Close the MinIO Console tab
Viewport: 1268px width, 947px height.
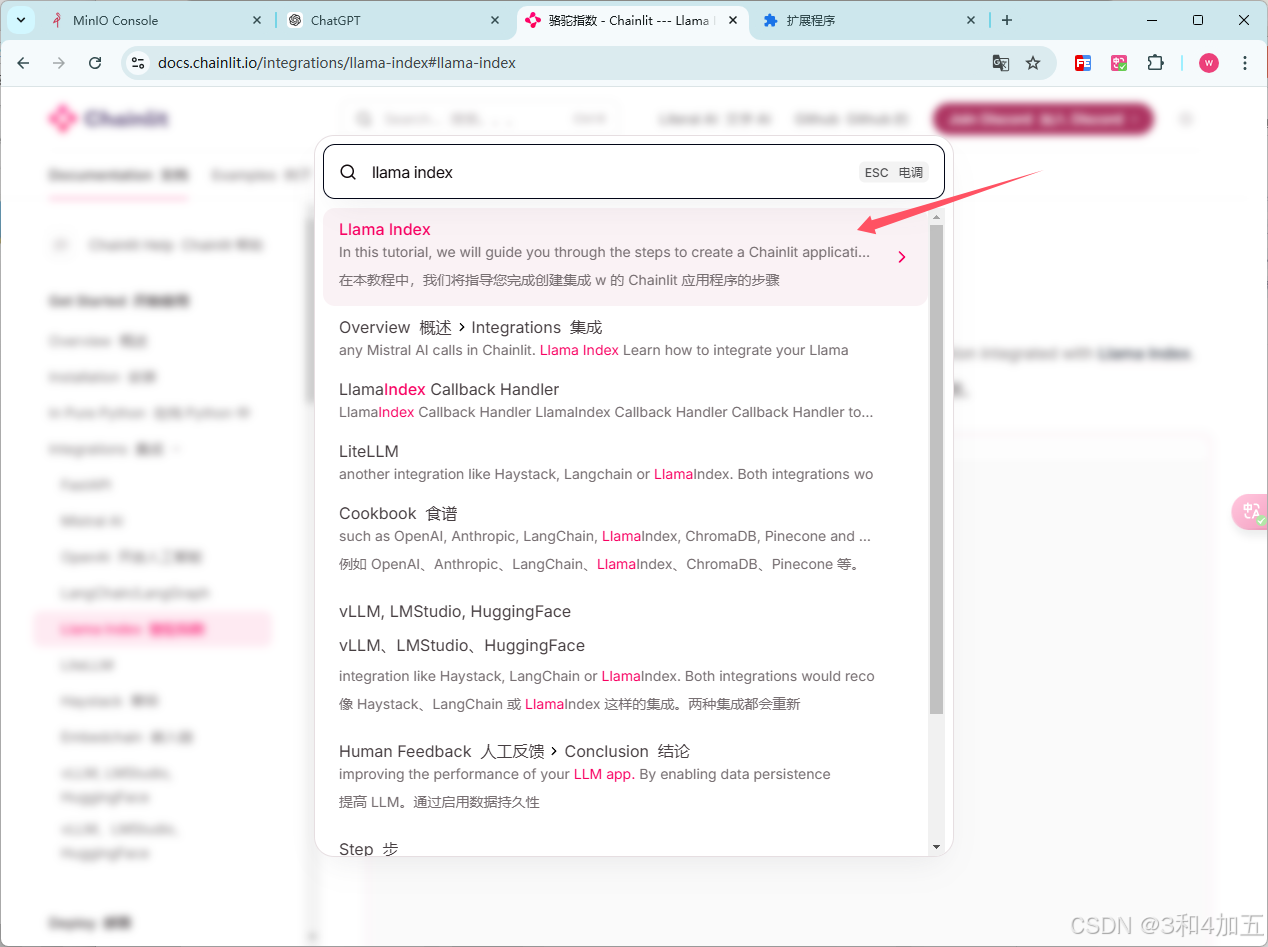(258, 20)
